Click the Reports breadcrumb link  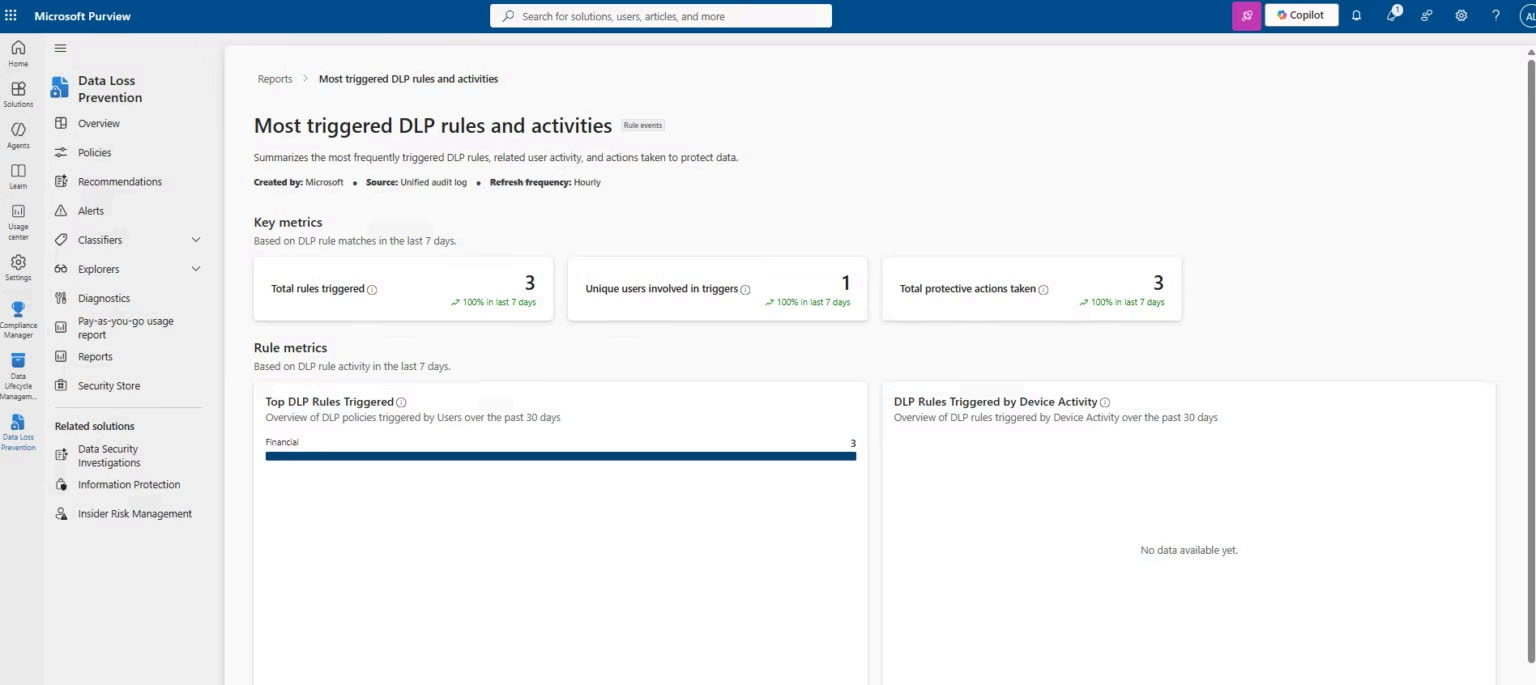275,79
